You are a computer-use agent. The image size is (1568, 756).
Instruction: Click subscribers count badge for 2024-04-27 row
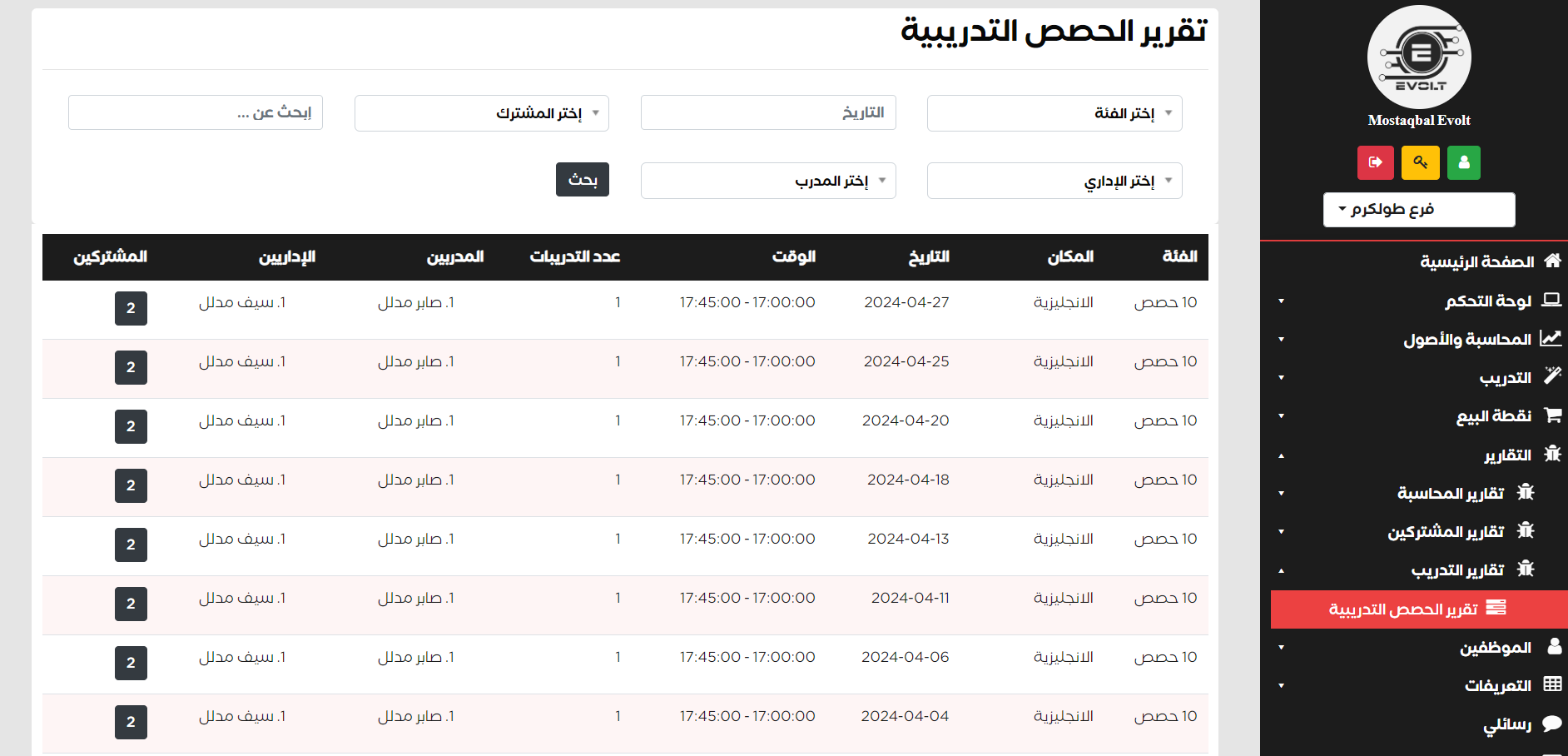[131, 308]
